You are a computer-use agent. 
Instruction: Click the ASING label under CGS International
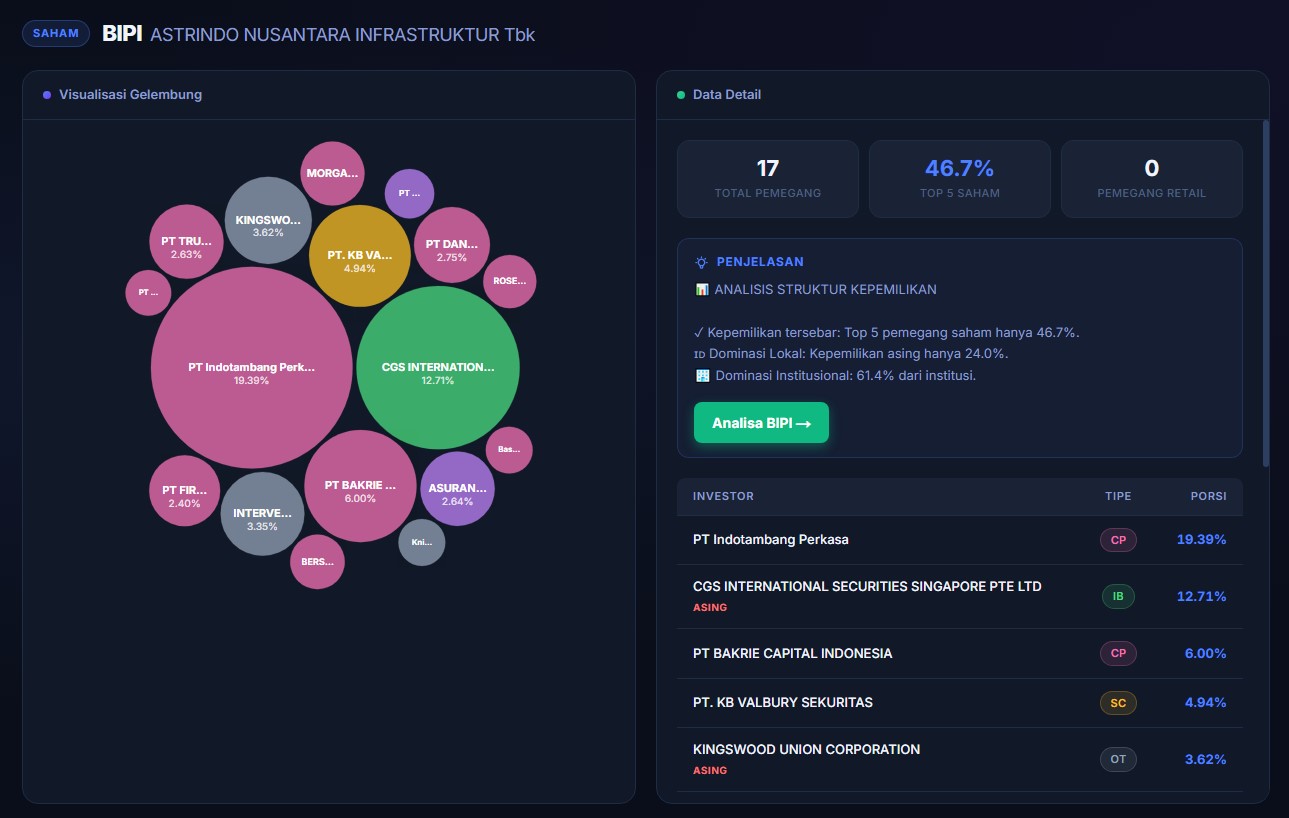[x=710, y=608]
